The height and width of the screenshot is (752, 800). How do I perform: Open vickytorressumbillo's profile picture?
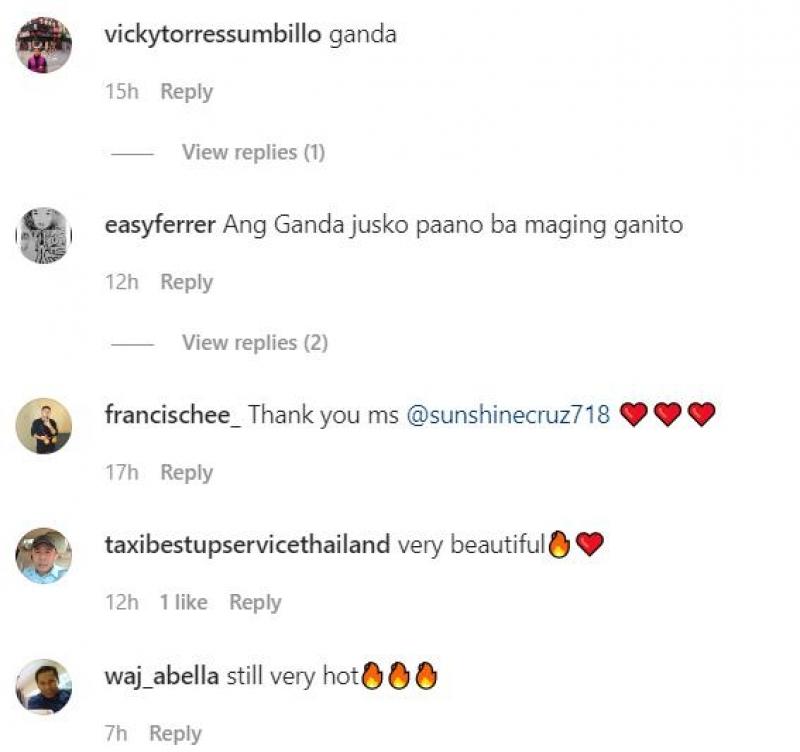click(44, 45)
